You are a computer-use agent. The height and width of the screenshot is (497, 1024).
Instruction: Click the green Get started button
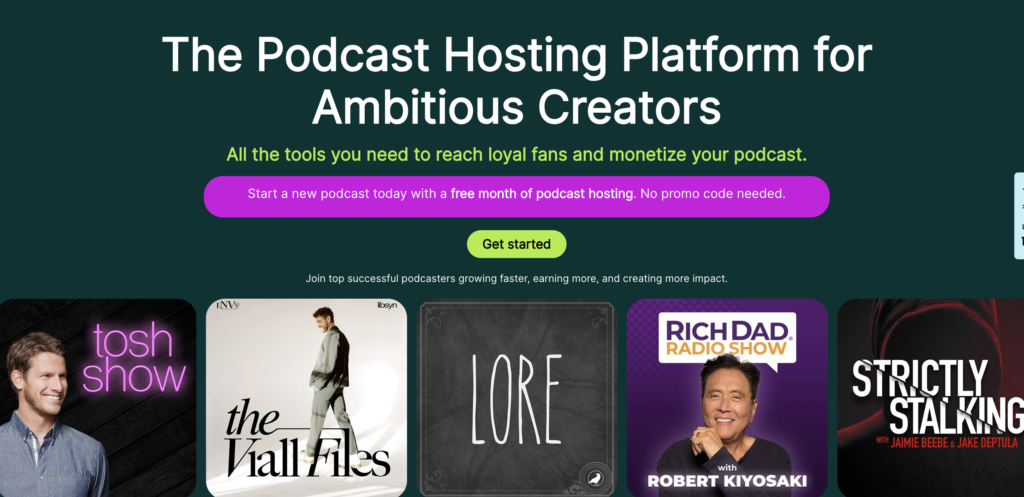[516, 244]
